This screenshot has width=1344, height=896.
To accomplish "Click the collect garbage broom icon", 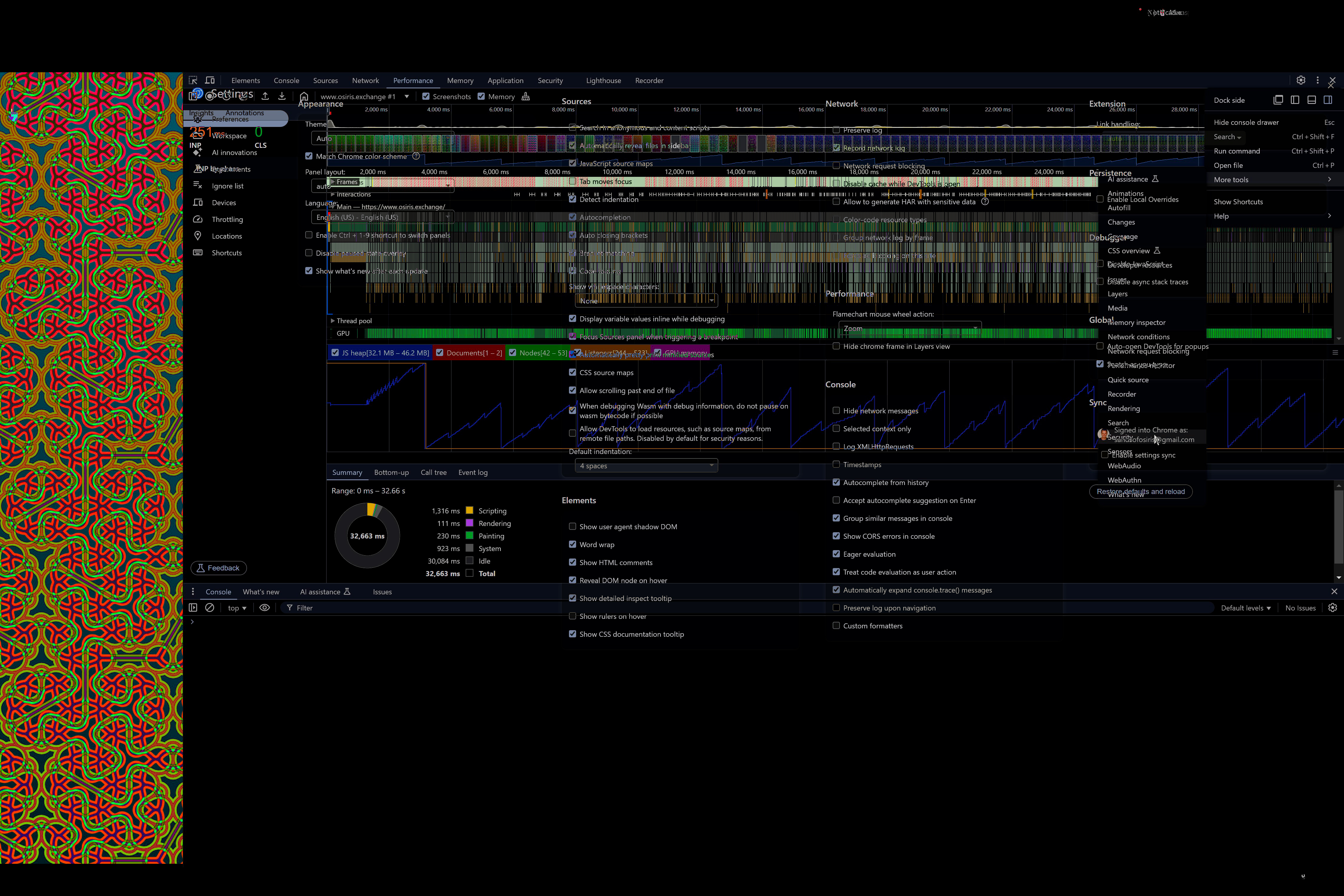I will [526, 96].
